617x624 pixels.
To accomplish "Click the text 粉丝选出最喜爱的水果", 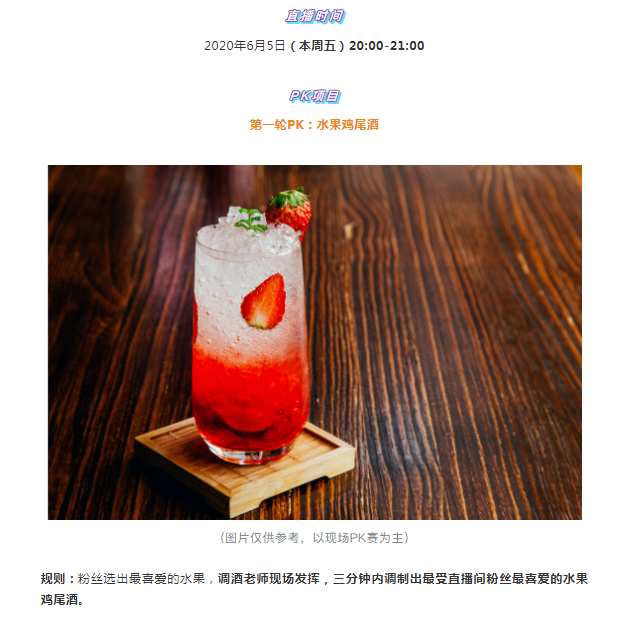I will pyautogui.click(x=141, y=579).
